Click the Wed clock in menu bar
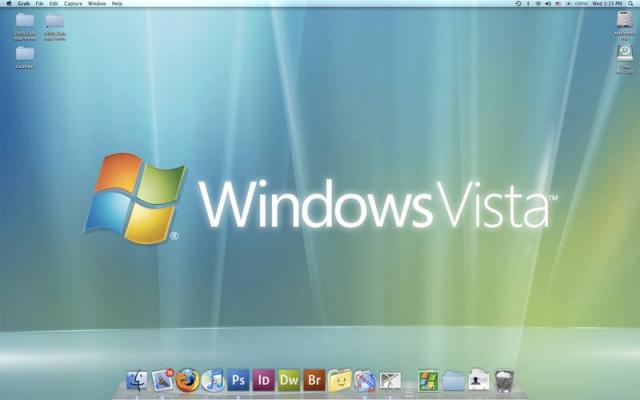The width and height of the screenshot is (640, 400). pos(607,3)
